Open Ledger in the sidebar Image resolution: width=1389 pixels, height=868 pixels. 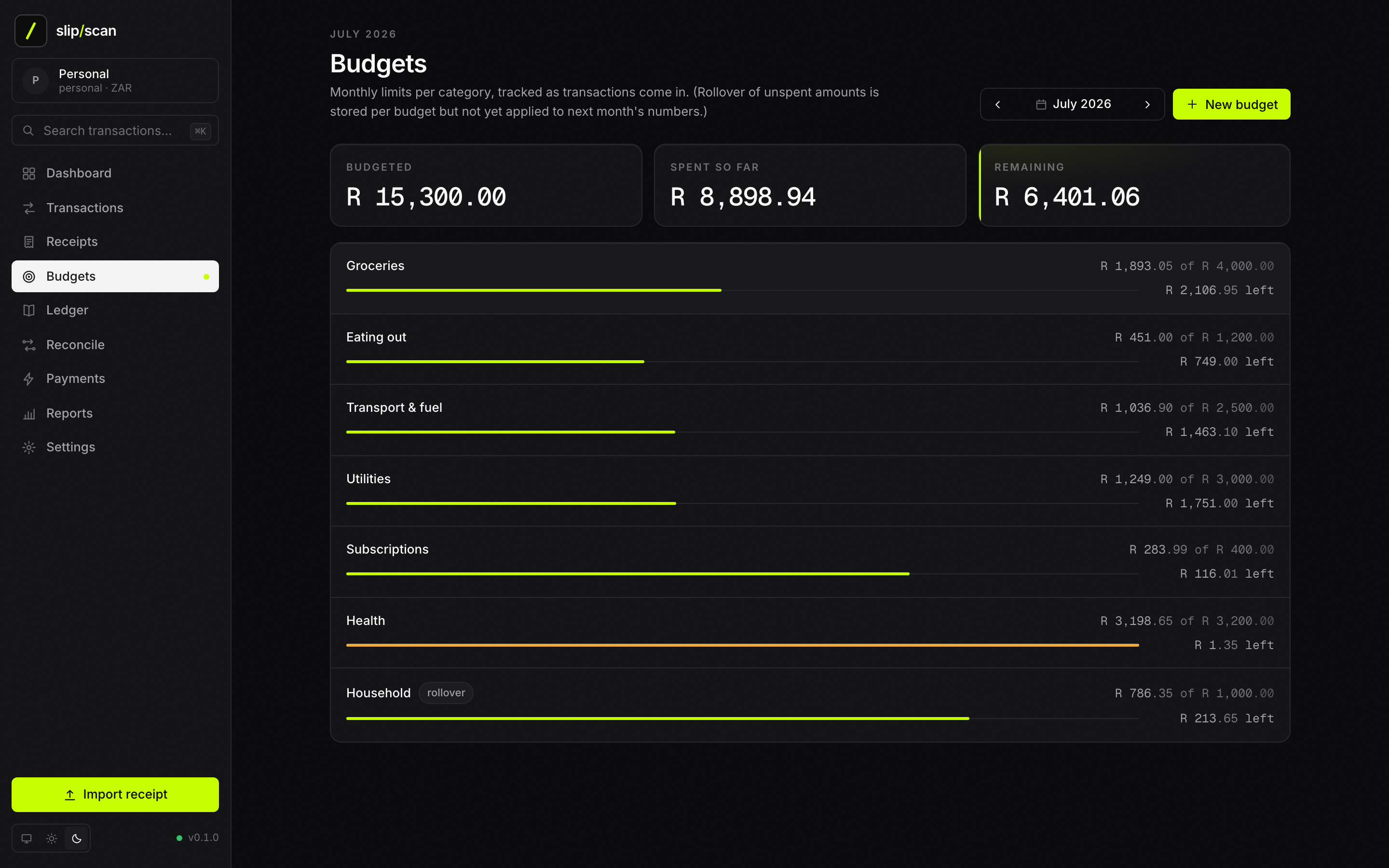pyautogui.click(x=115, y=311)
